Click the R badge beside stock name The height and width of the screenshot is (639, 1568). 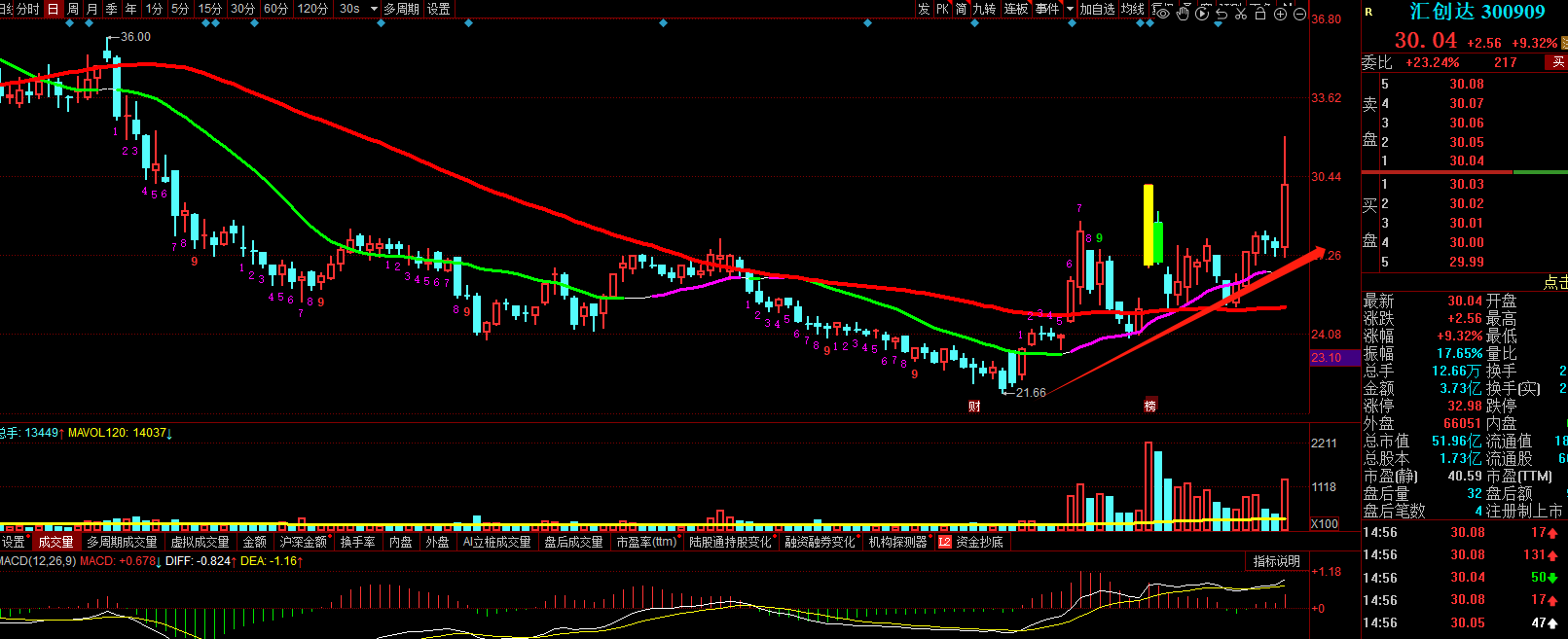(x=1368, y=12)
